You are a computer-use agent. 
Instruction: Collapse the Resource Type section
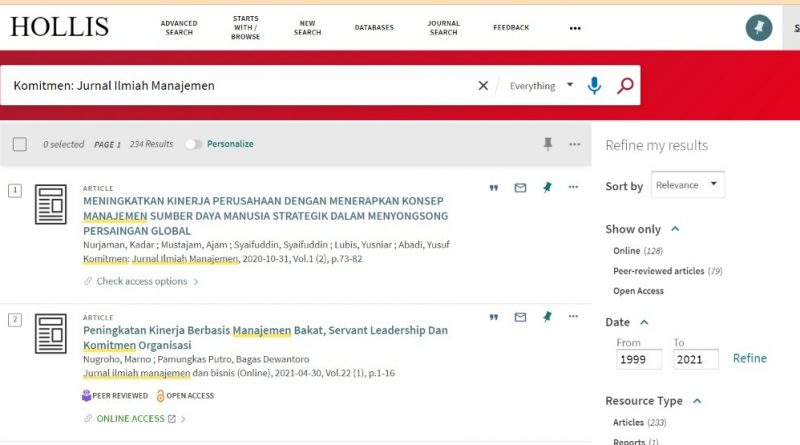(697, 401)
